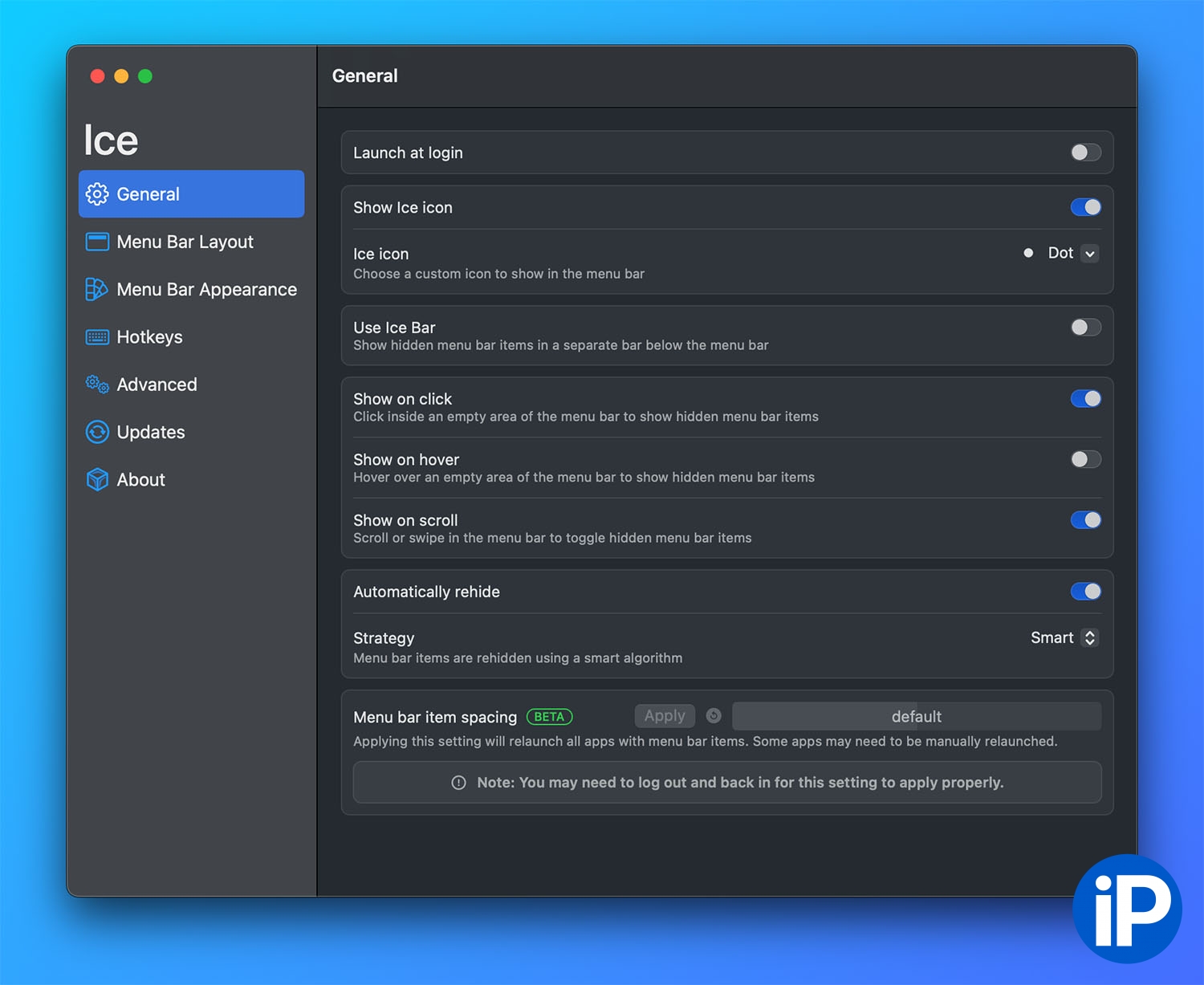Click the Ice app name in sidebar
Viewport: 1204px width, 985px height.
111,140
